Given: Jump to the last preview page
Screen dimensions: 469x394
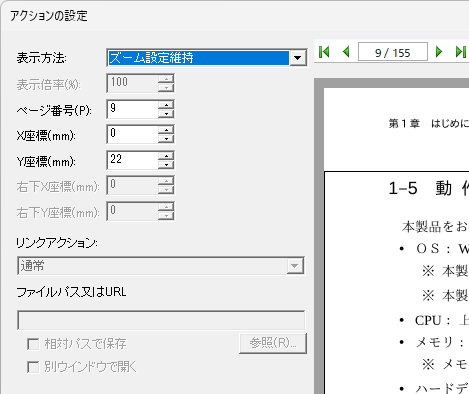Looking at the screenshot, I should point(461,52).
